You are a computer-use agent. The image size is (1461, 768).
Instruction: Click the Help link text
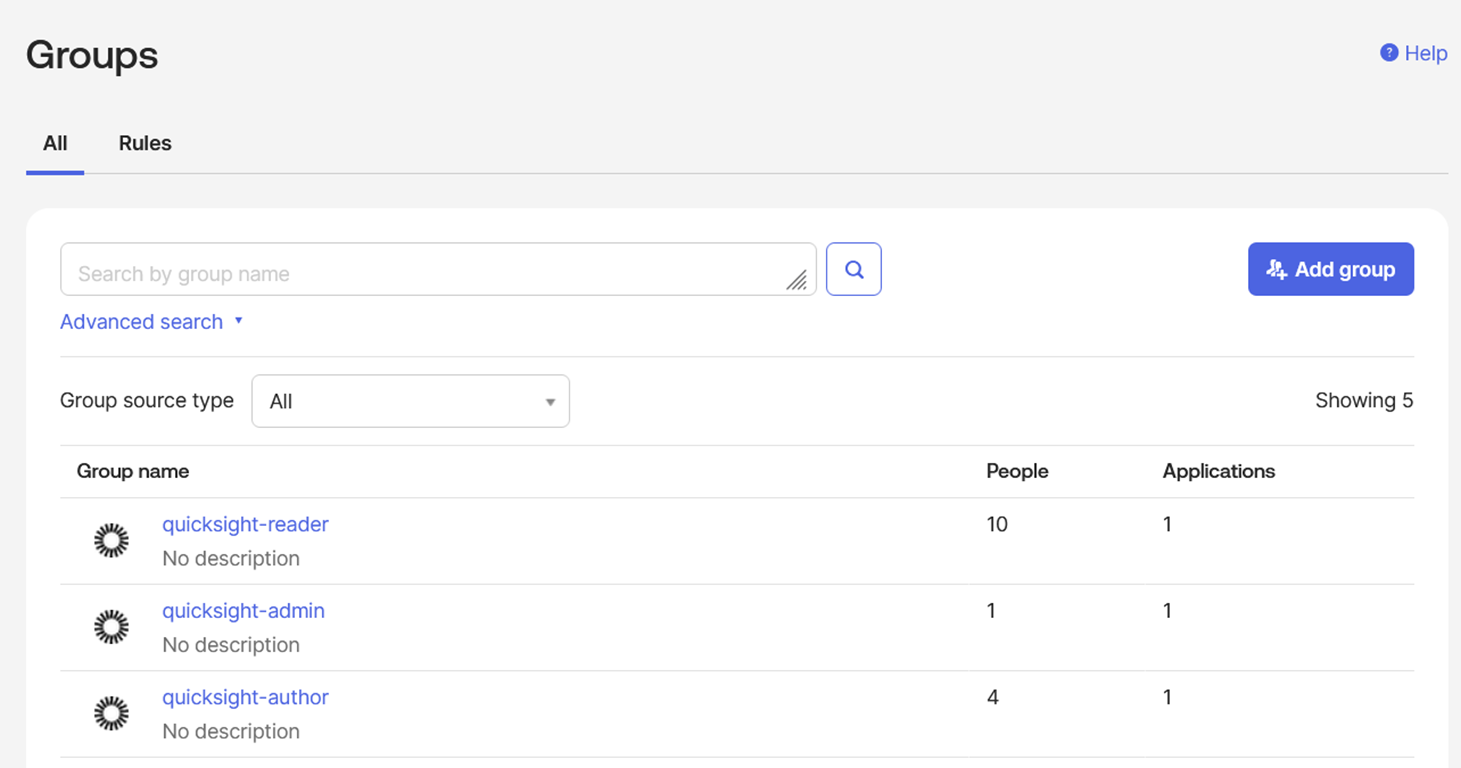point(1425,54)
